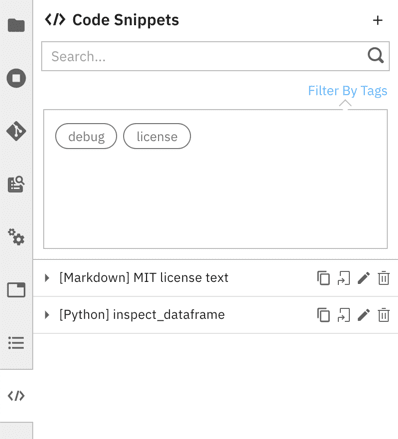Open the property inspector gears icon
Image resolution: width=398 pixels, height=439 pixels.
tap(16, 237)
